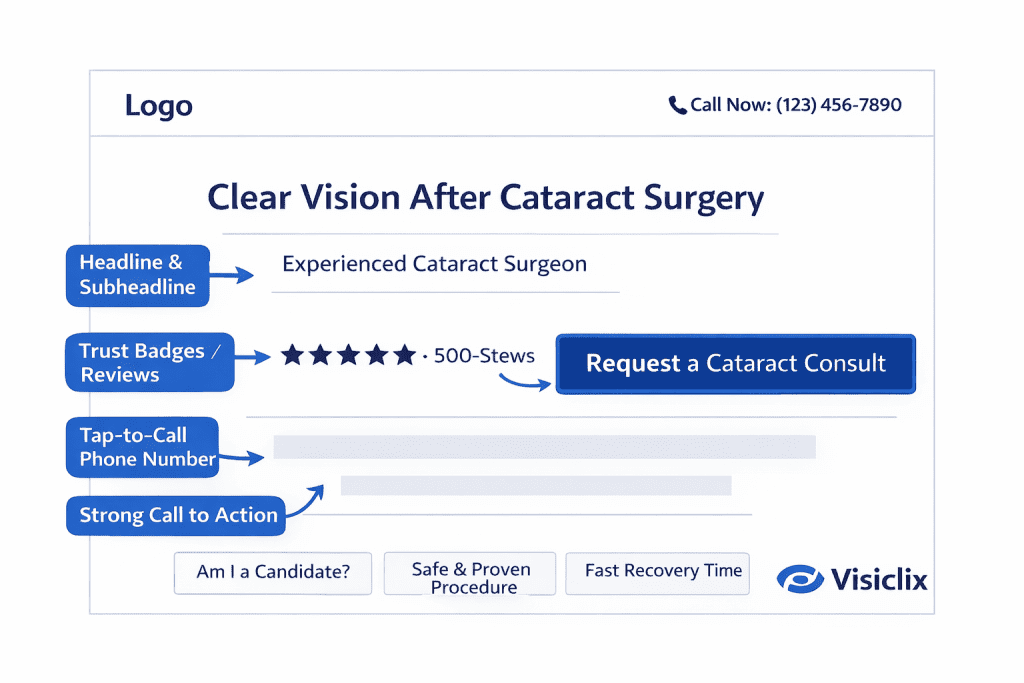This screenshot has width=1024, height=683.
Task: Click the Strong Call to Action label
Action: click(x=178, y=516)
